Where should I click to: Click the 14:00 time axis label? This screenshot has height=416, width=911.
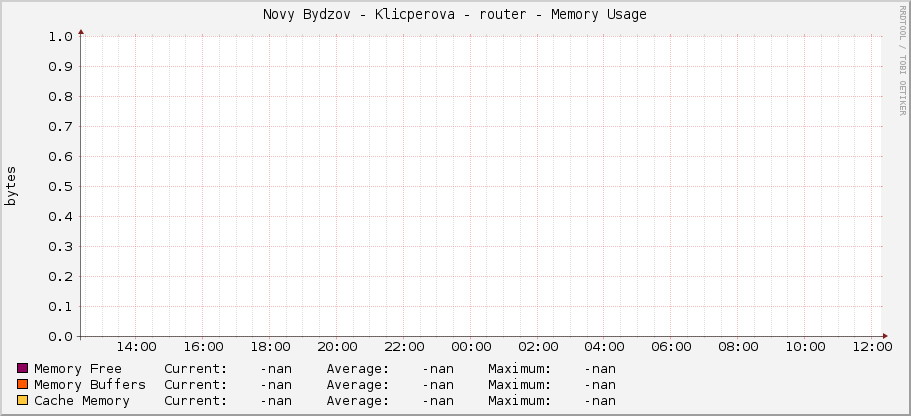136,347
